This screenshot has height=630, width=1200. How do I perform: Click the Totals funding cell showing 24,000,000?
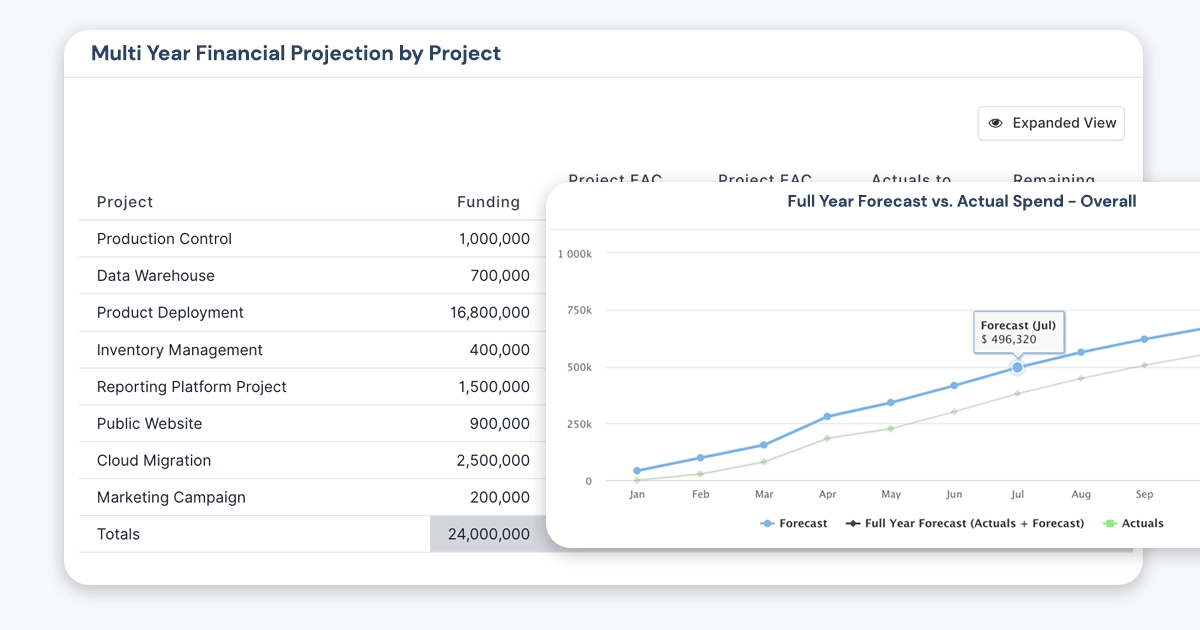click(487, 534)
